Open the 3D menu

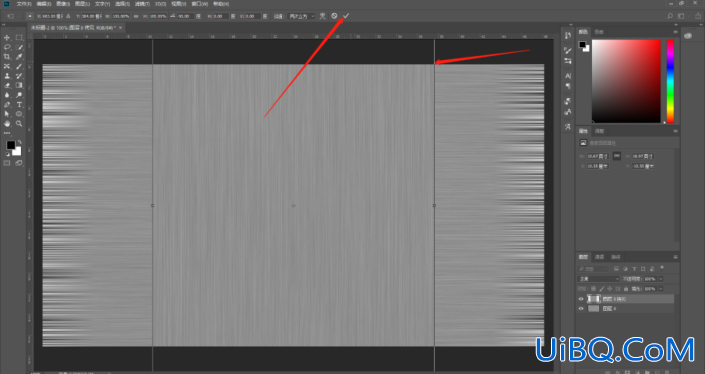click(161, 4)
